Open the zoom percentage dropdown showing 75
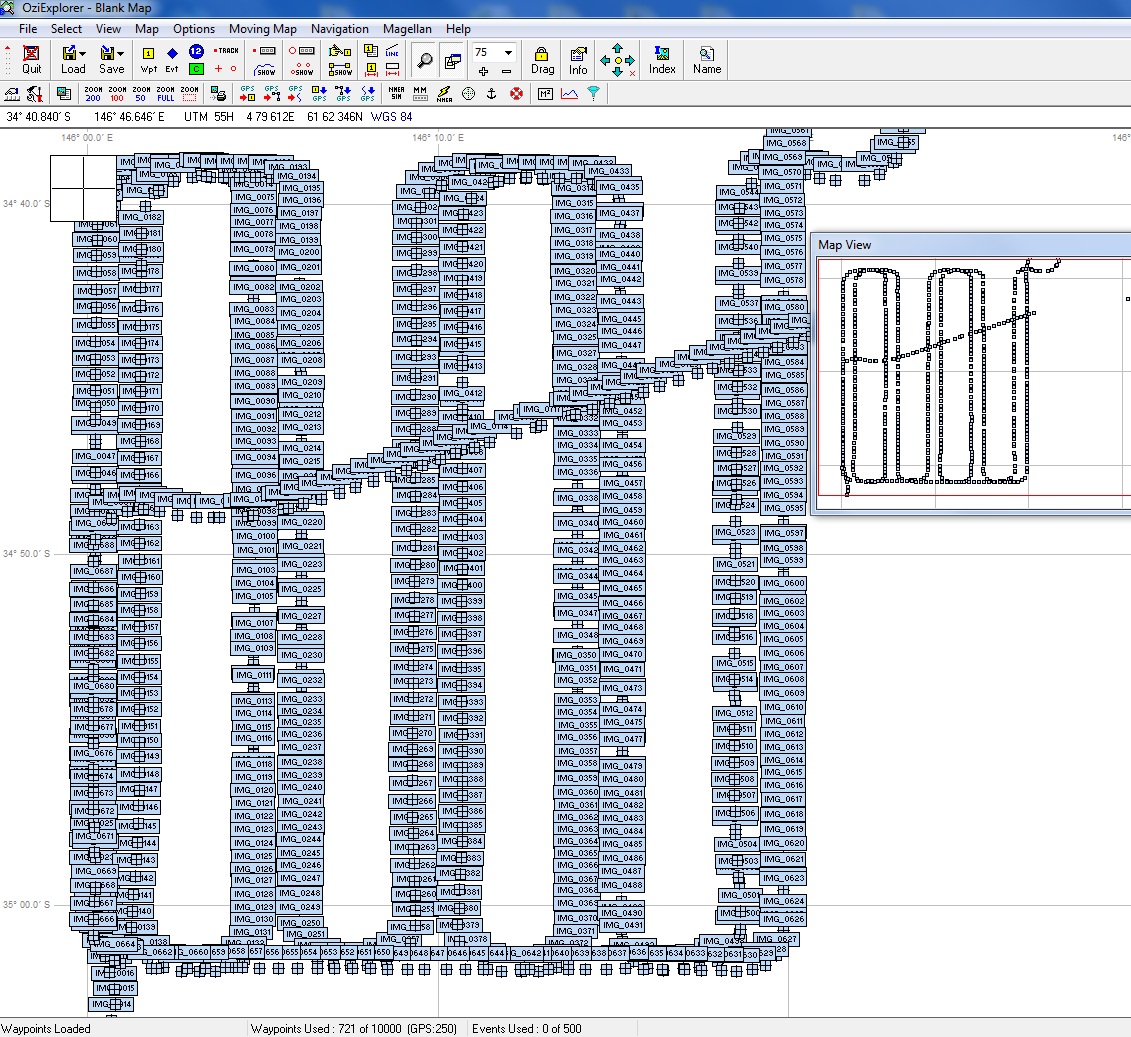Screen dimensions: 1131x1037 508,52
